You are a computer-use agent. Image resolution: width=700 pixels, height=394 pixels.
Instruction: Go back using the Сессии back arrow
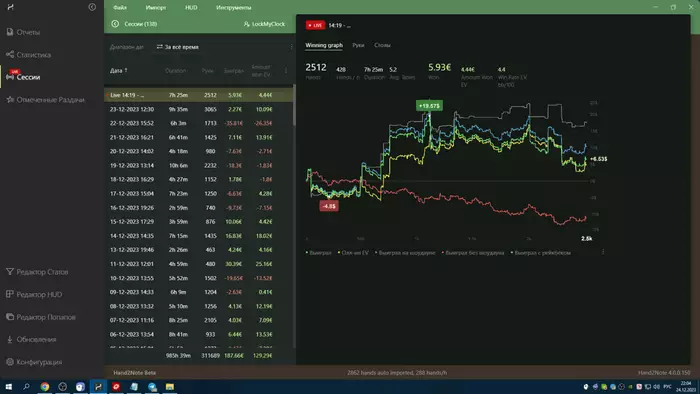tap(115, 24)
